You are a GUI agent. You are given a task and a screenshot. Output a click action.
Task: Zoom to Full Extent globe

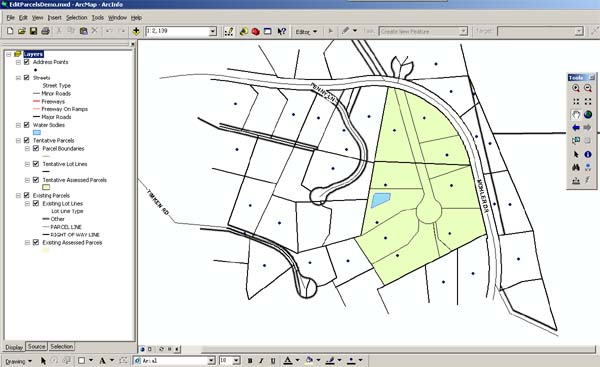588,114
